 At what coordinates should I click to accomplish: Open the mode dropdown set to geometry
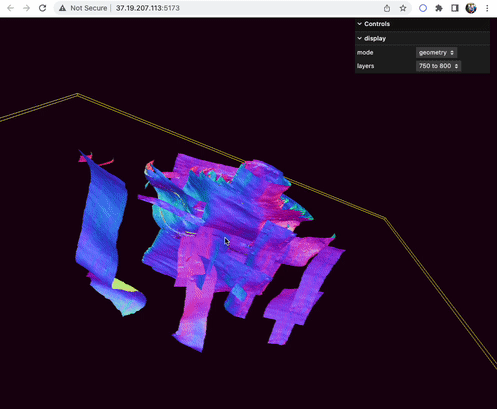click(436, 53)
